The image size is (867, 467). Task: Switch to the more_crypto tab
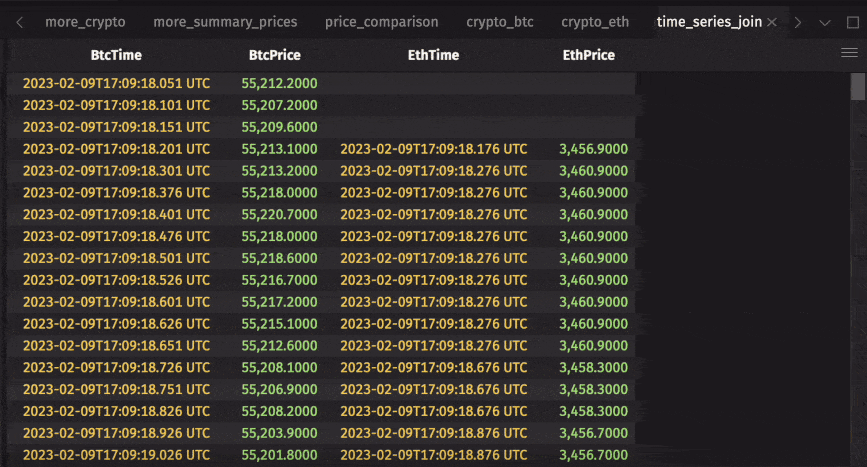[x=85, y=22]
